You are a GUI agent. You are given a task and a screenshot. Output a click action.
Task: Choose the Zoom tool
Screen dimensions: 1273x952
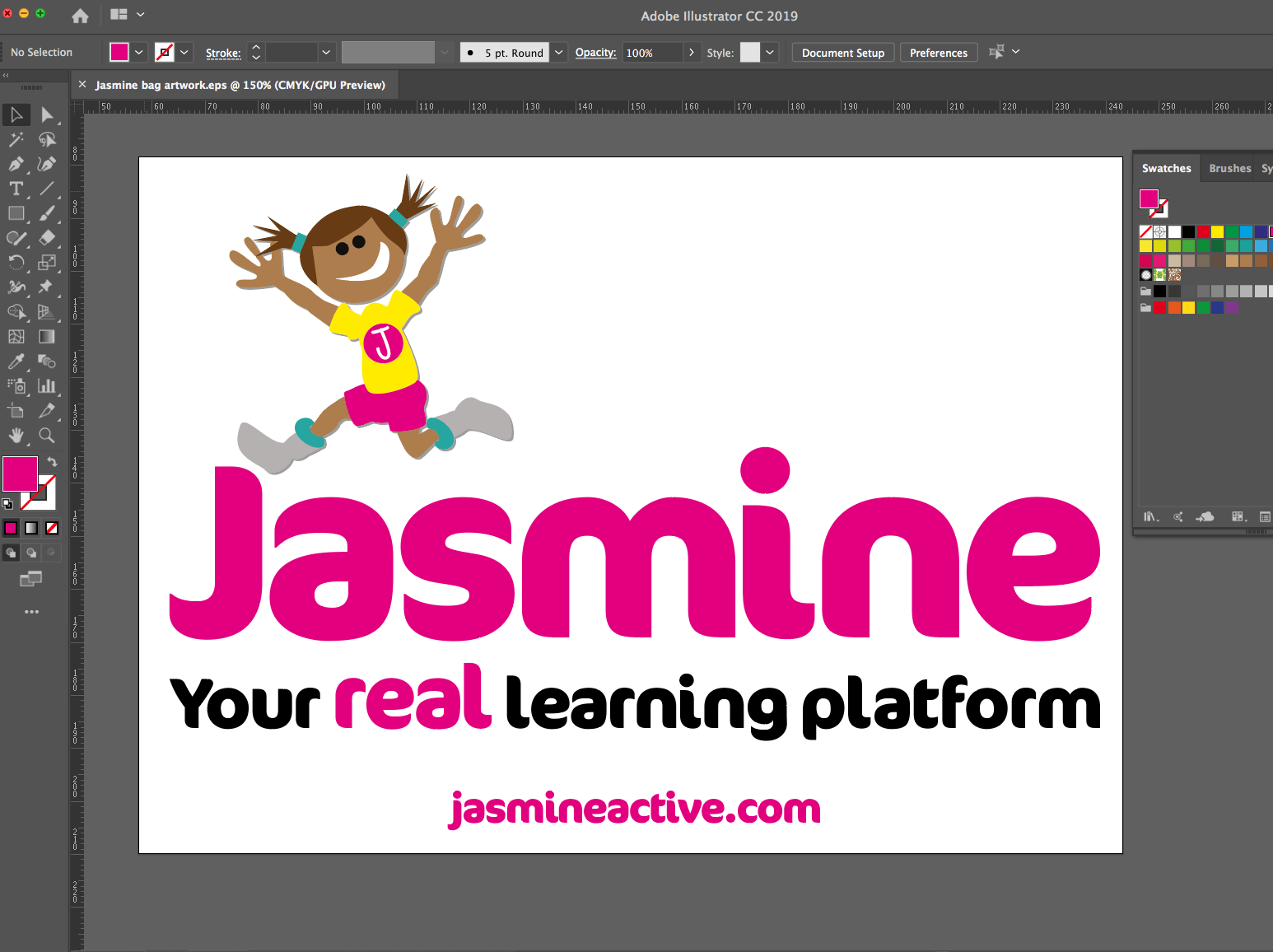tap(47, 436)
